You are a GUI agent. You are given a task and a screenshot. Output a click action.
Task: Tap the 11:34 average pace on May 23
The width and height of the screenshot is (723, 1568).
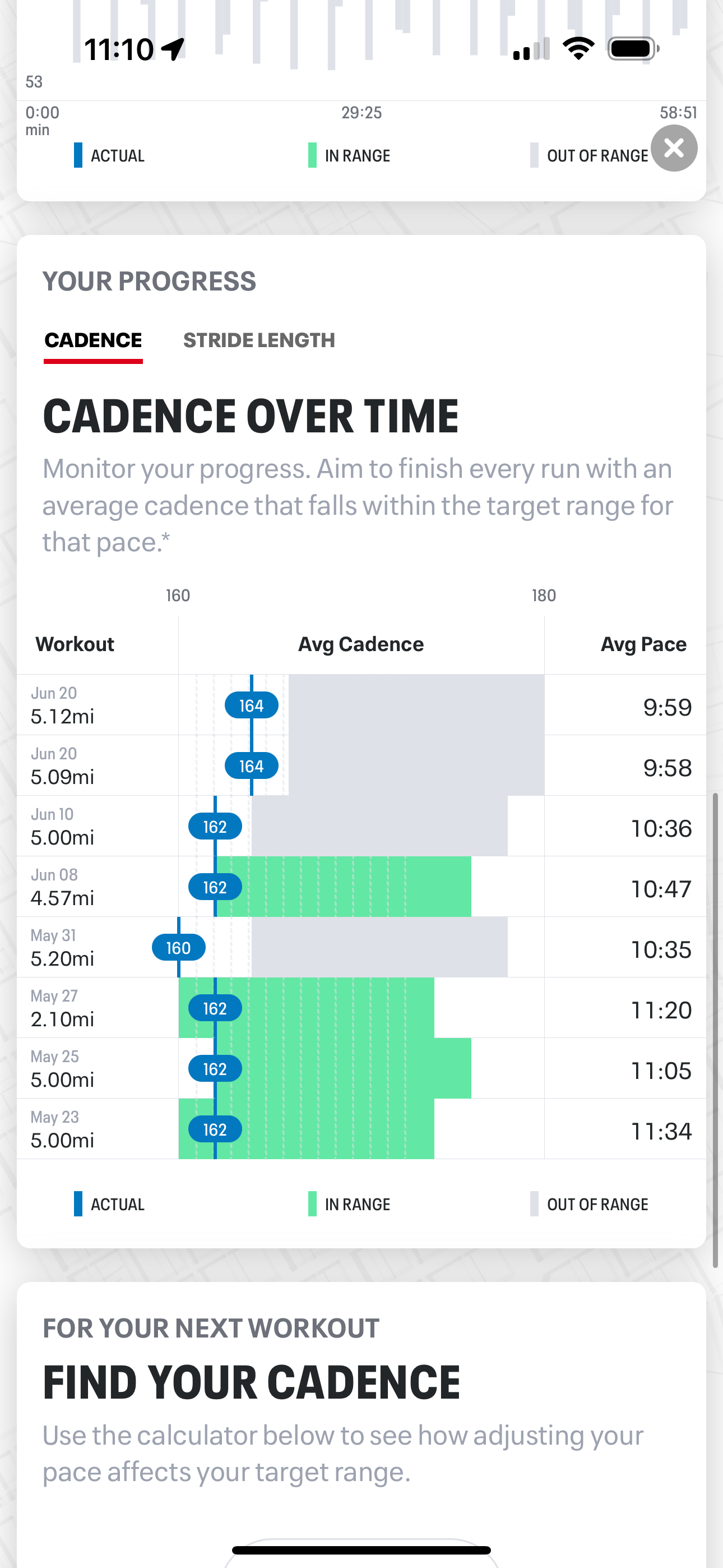click(x=661, y=1131)
